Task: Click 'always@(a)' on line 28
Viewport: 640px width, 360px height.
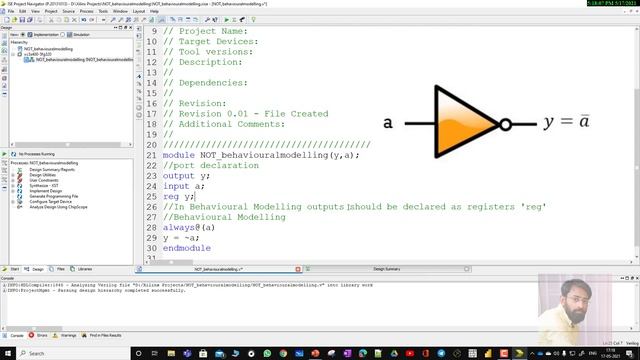Action: point(189,228)
